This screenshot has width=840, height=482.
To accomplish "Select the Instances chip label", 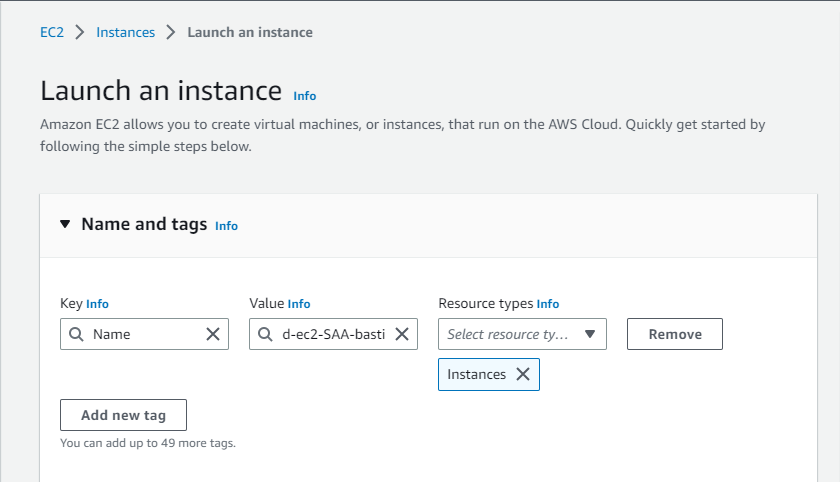I will coord(476,374).
